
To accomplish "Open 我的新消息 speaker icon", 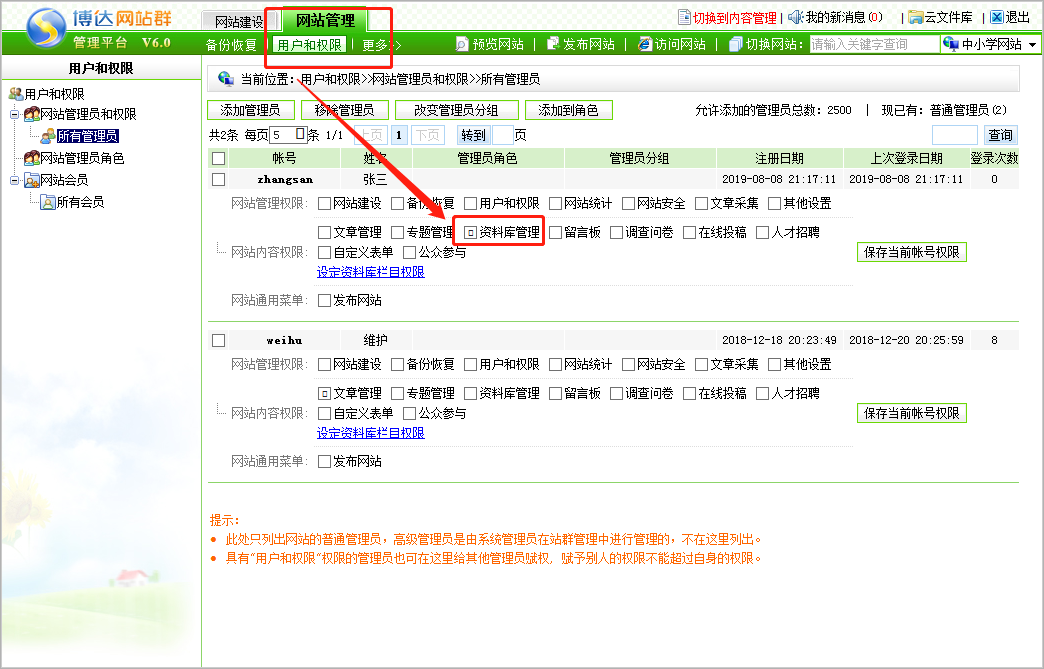I will coord(796,18).
